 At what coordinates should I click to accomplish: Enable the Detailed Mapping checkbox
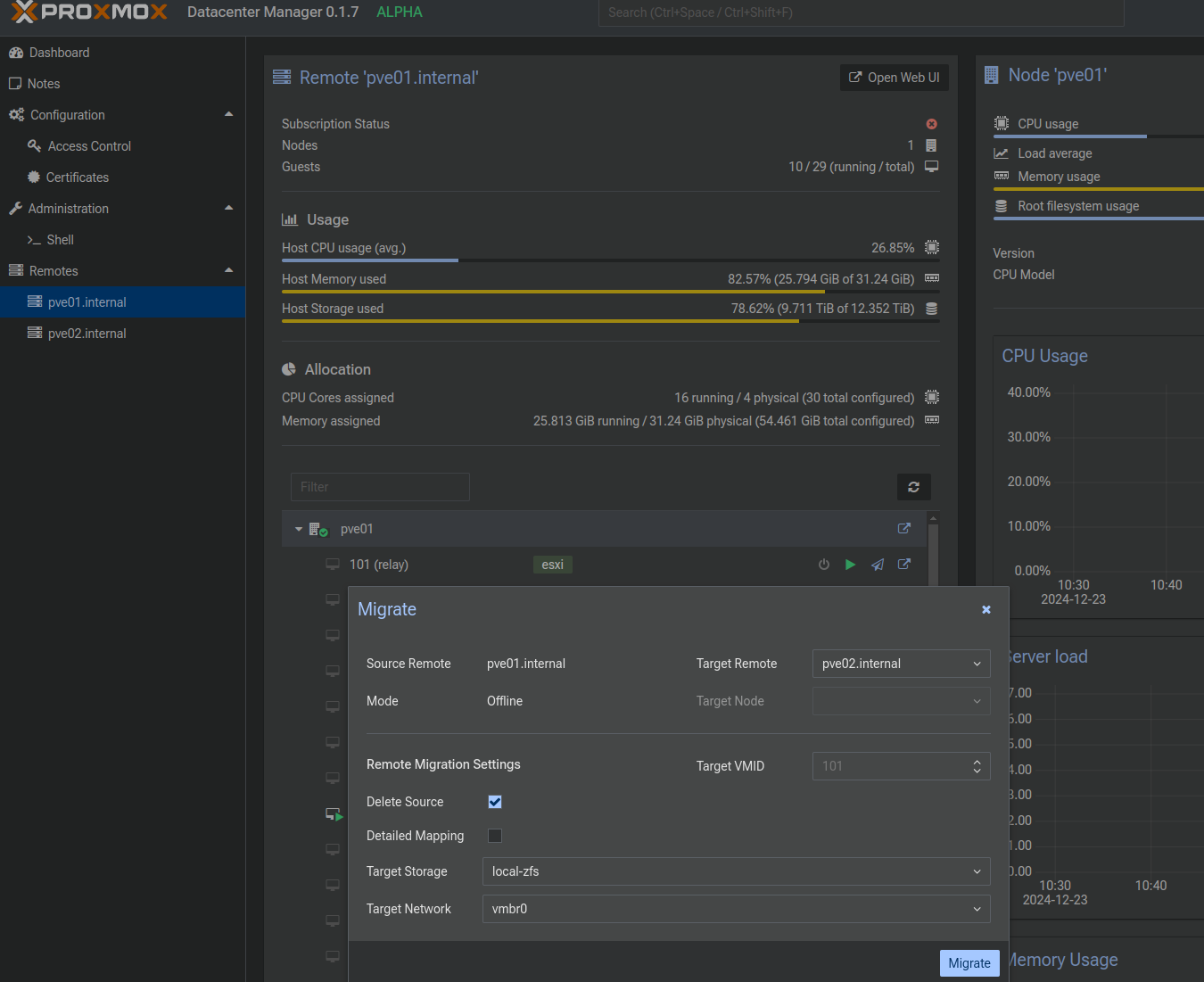point(495,836)
